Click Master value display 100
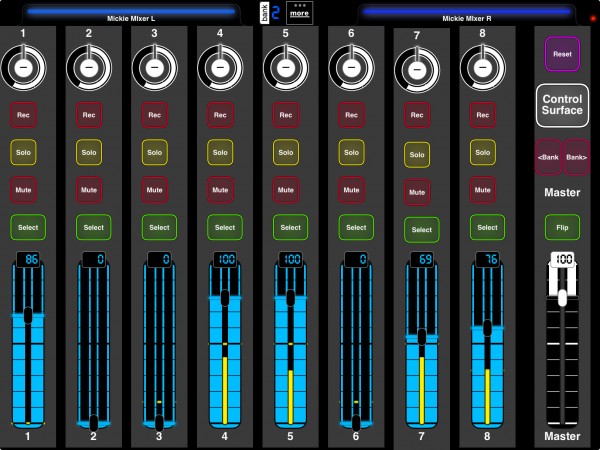Screen dimensions: 600x450 tap(562, 259)
